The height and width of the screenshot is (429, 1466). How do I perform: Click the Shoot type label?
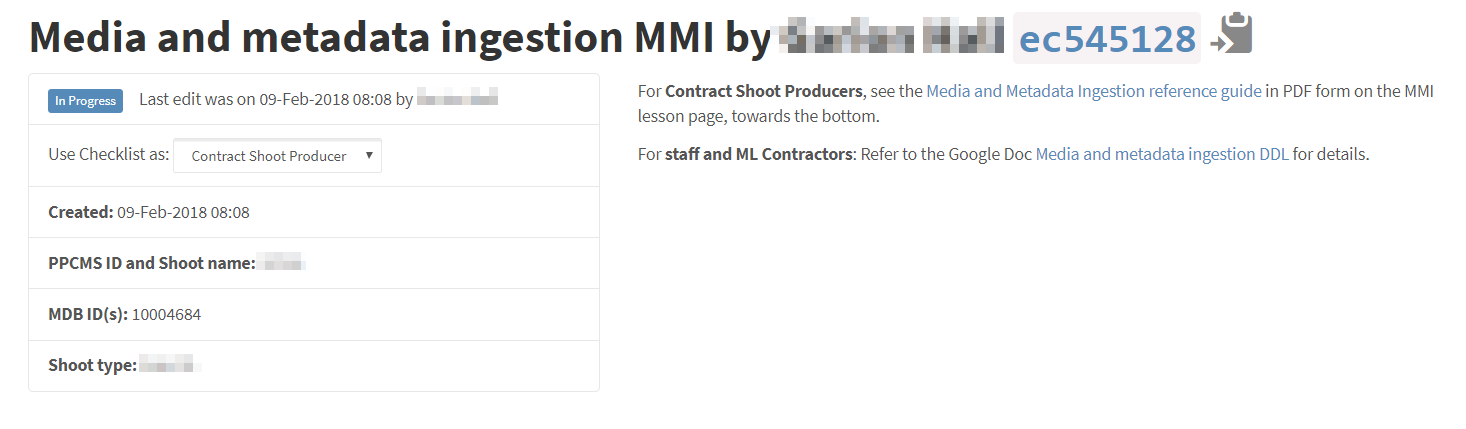click(92, 366)
